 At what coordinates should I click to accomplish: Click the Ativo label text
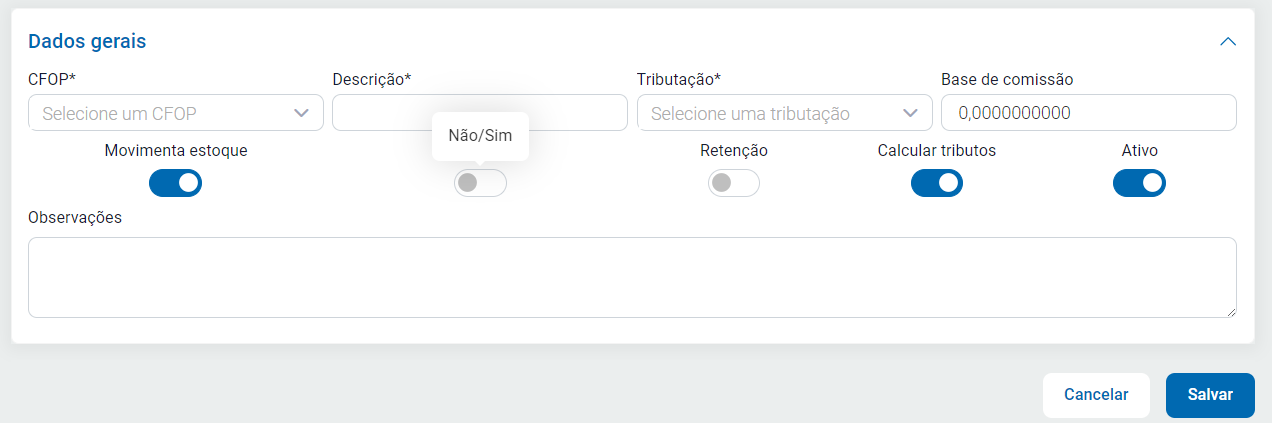pyautogui.click(x=1140, y=151)
